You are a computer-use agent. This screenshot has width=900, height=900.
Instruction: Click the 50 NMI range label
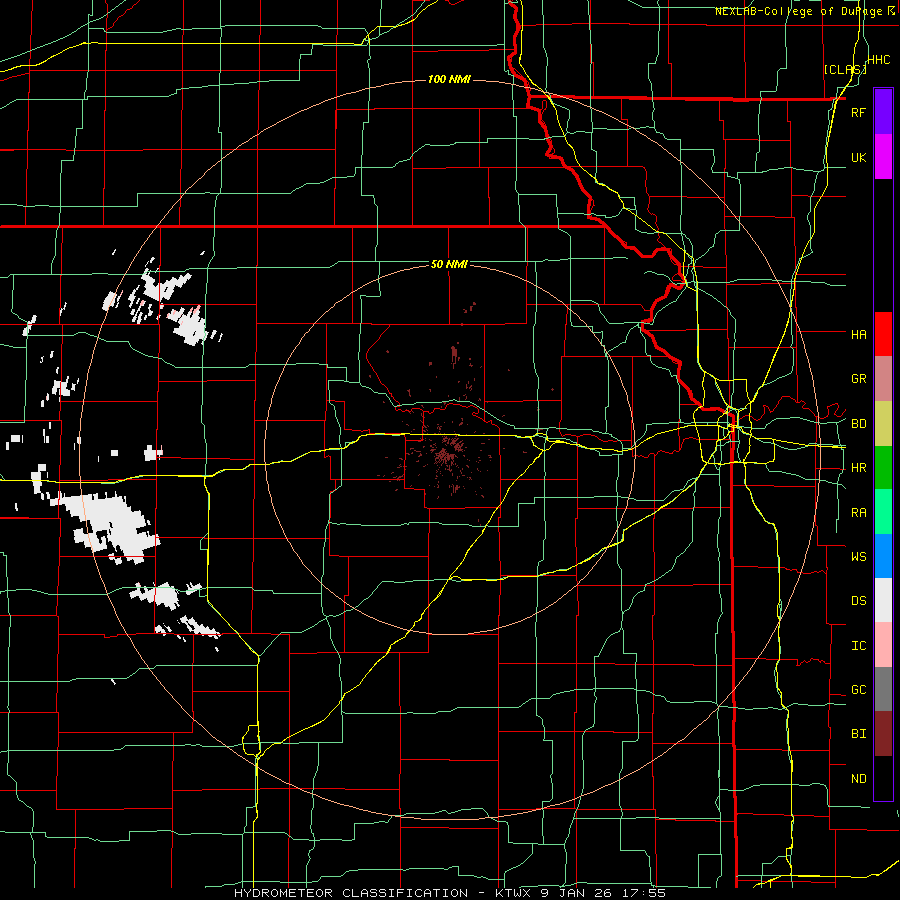coord(449,264)
